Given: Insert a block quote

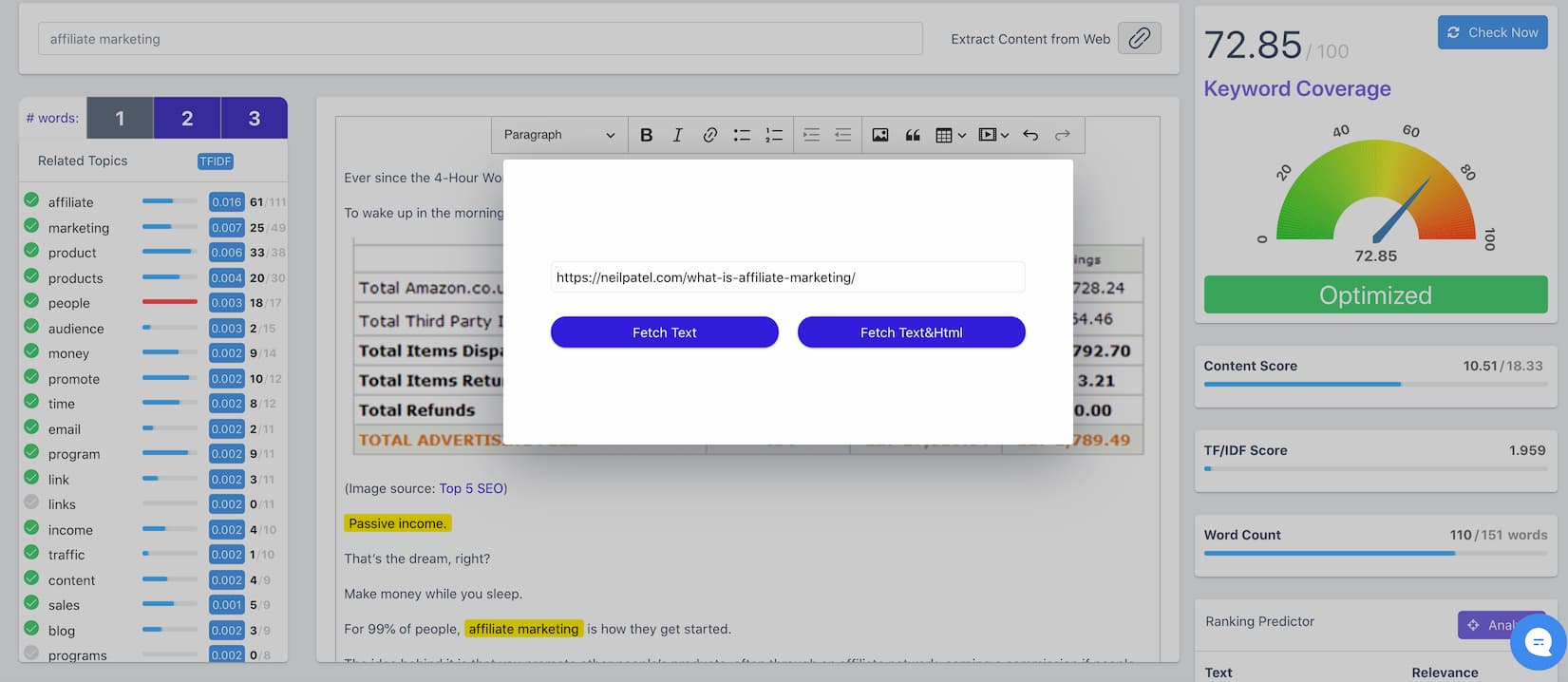Looking at the screenshot, I should click(x=913, y=135).
